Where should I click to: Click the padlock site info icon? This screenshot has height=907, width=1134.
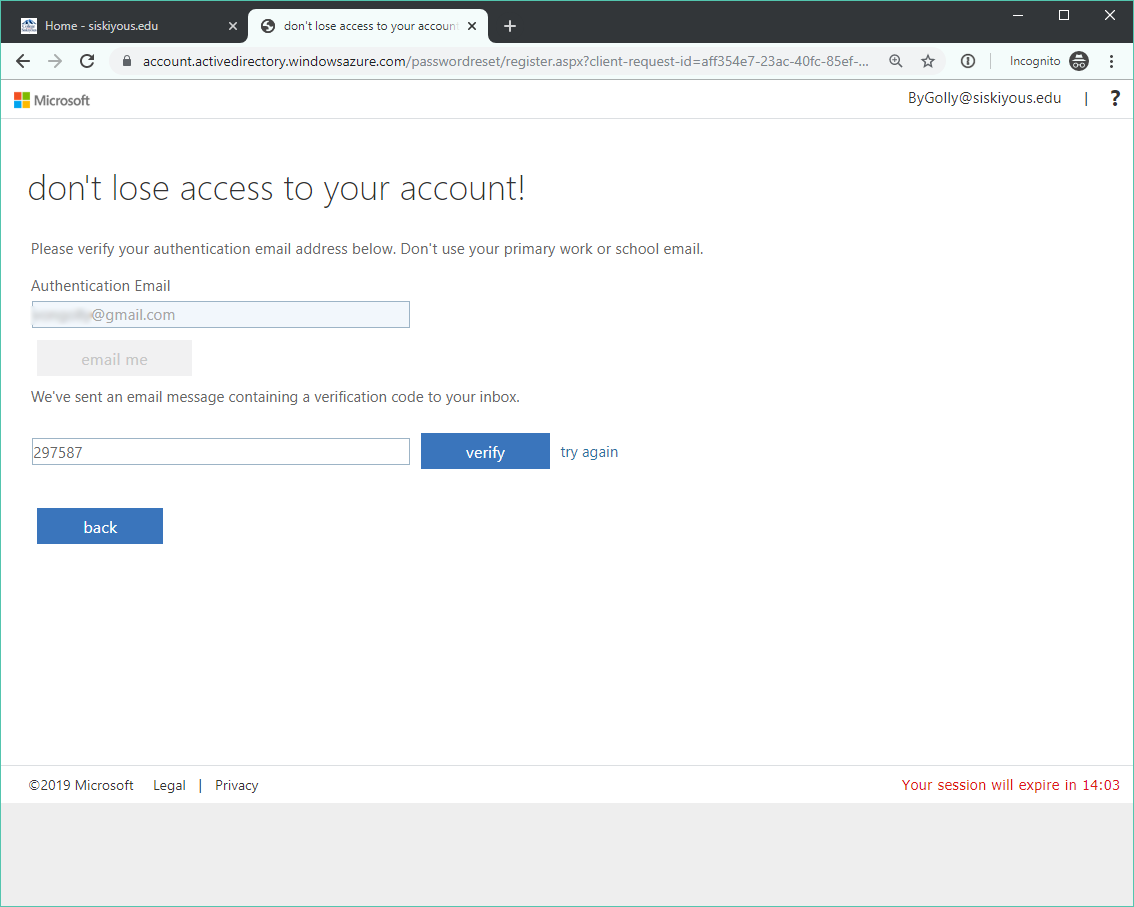click(x=127, y=61)
